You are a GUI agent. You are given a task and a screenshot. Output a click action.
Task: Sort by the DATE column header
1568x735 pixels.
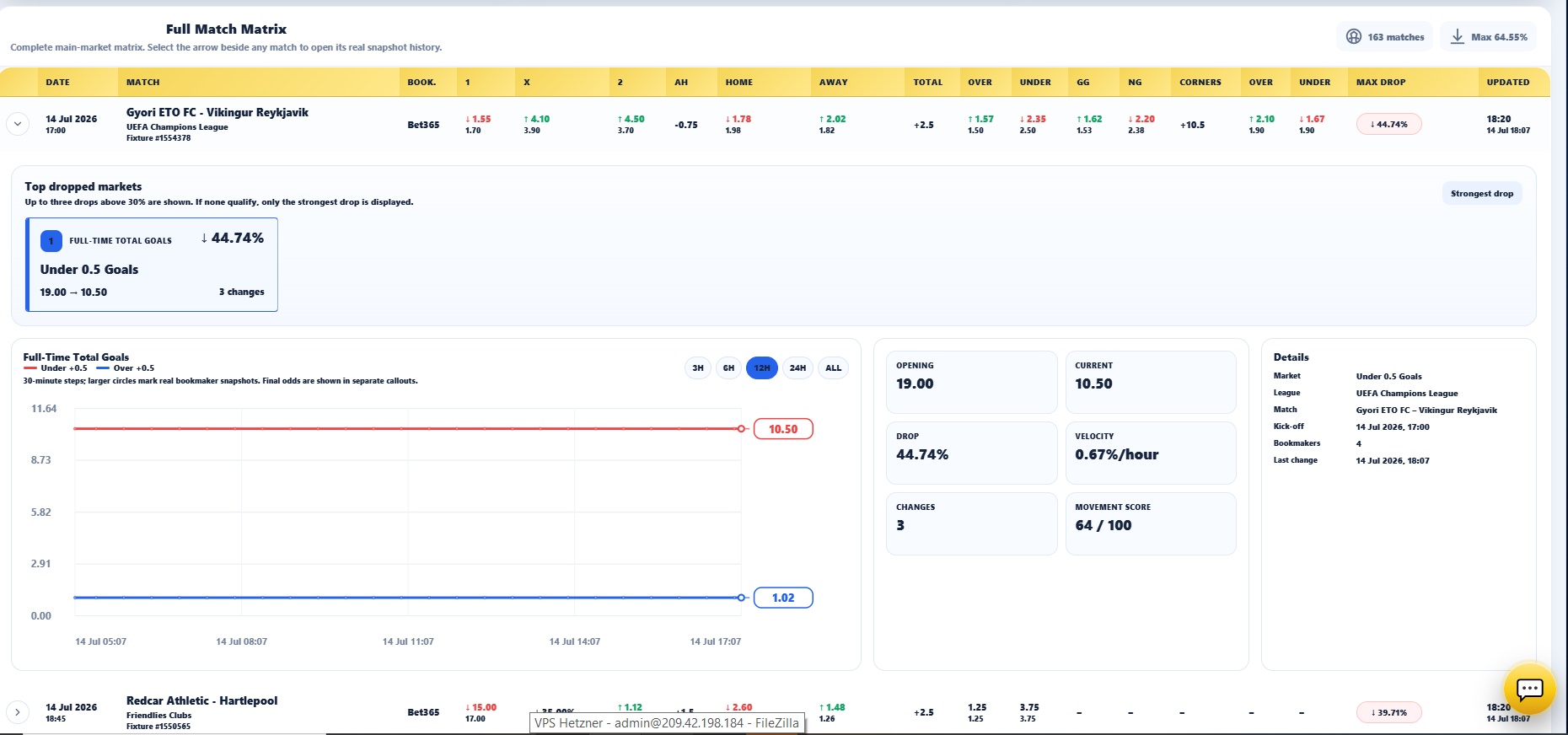(57, 83)
